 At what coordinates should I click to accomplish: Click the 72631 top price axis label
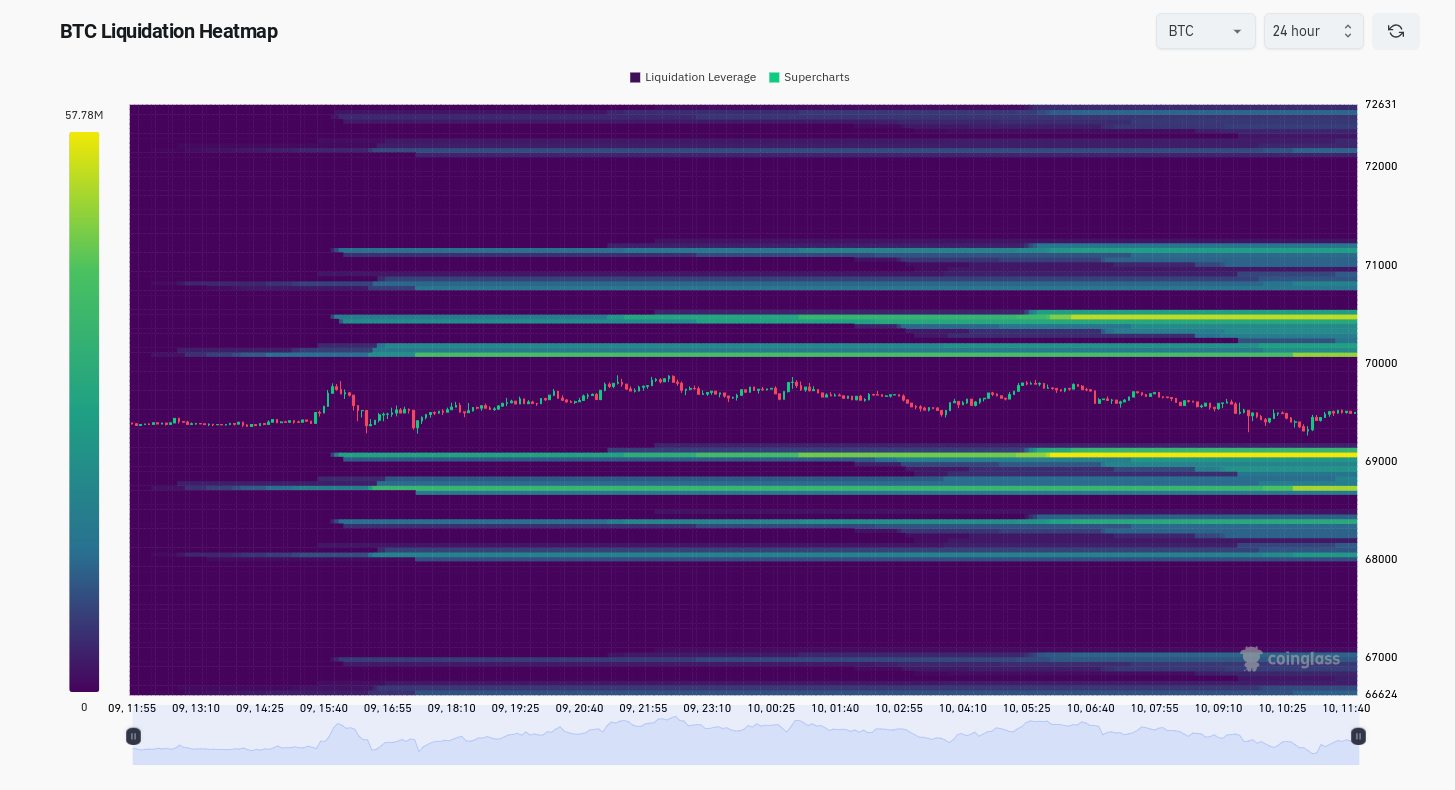(1380, 104)
